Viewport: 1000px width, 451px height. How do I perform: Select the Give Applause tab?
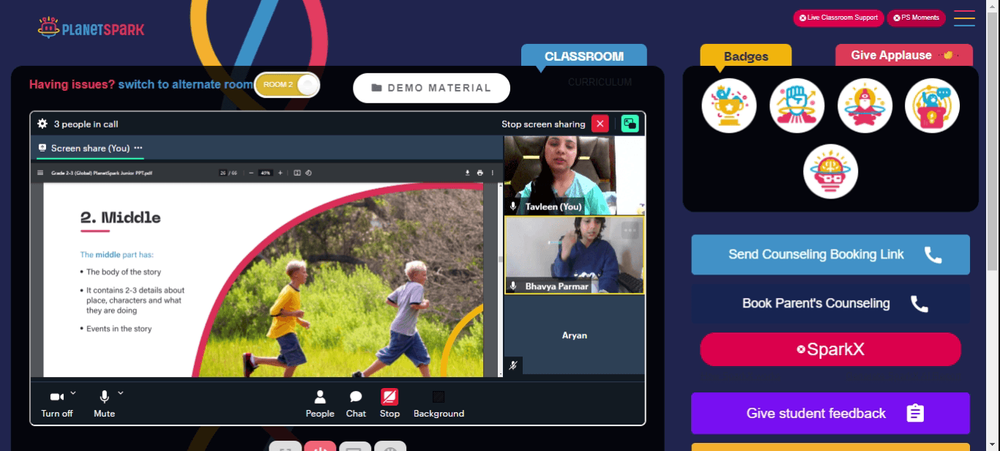(x=904, y=55)
